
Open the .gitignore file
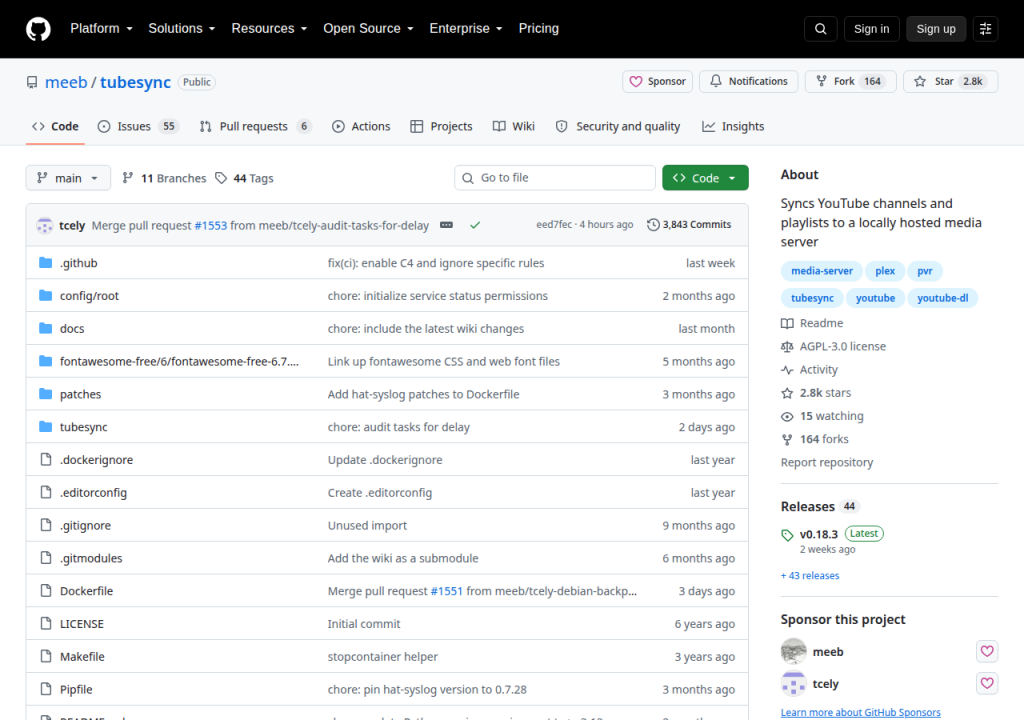pos(86,525)
